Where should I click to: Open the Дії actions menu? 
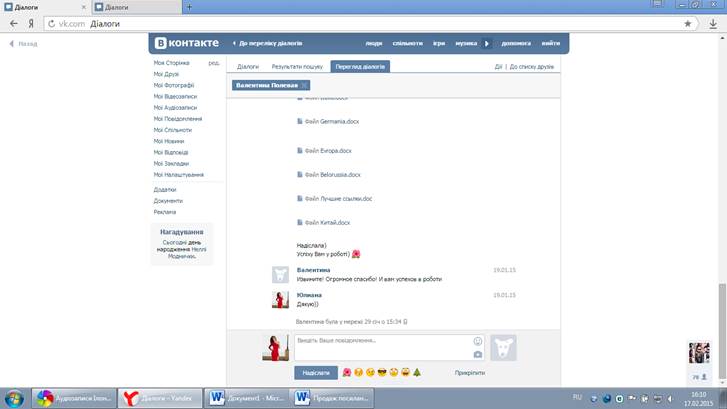498,67
